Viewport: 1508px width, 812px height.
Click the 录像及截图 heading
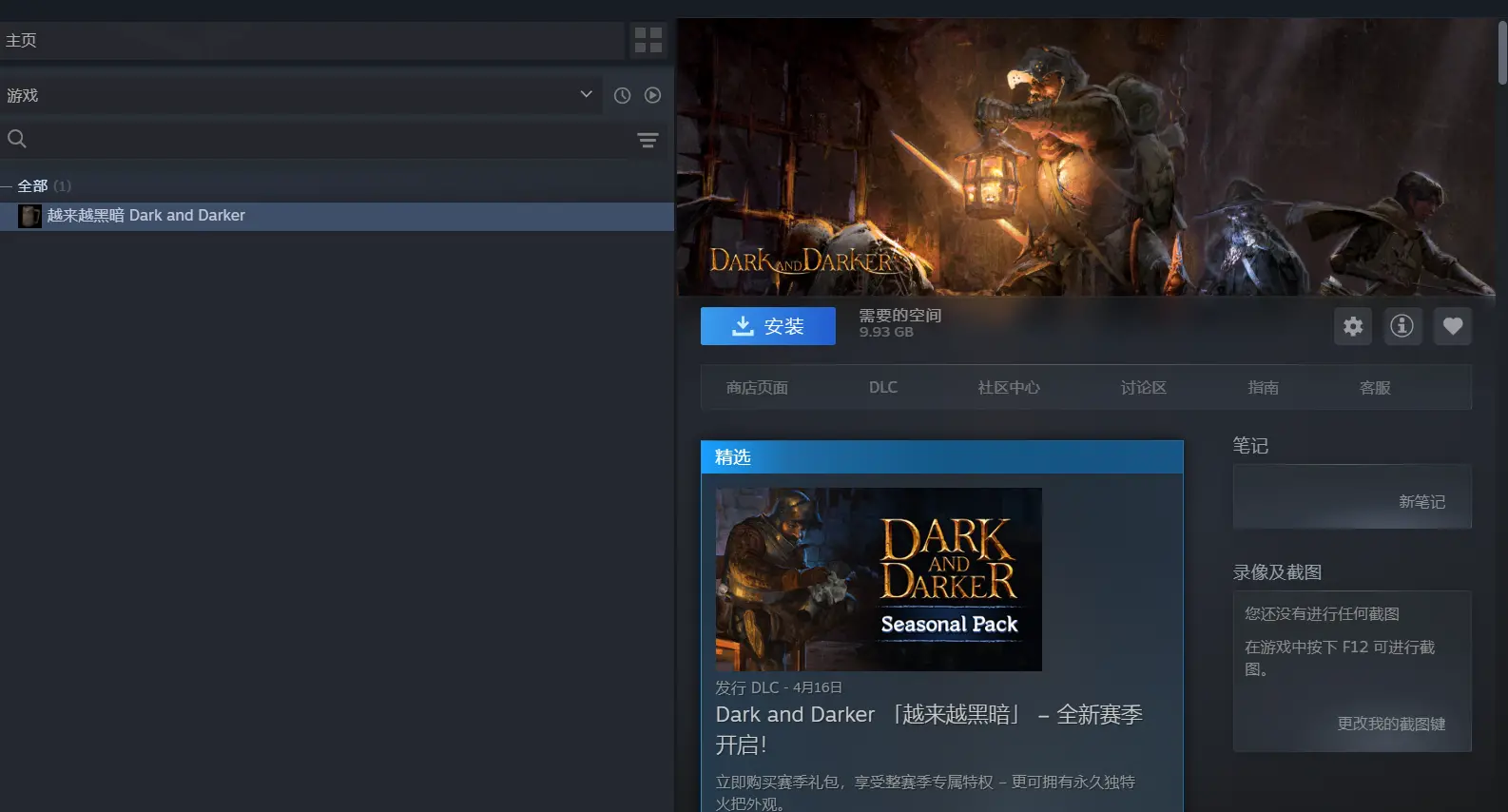click(1277, 572)
